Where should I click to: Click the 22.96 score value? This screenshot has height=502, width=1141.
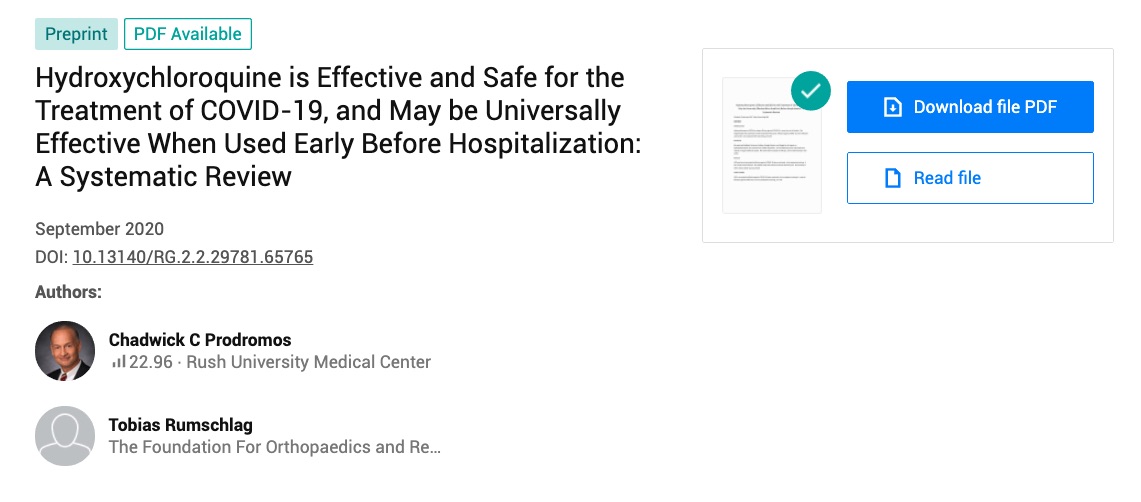(151, 362)
